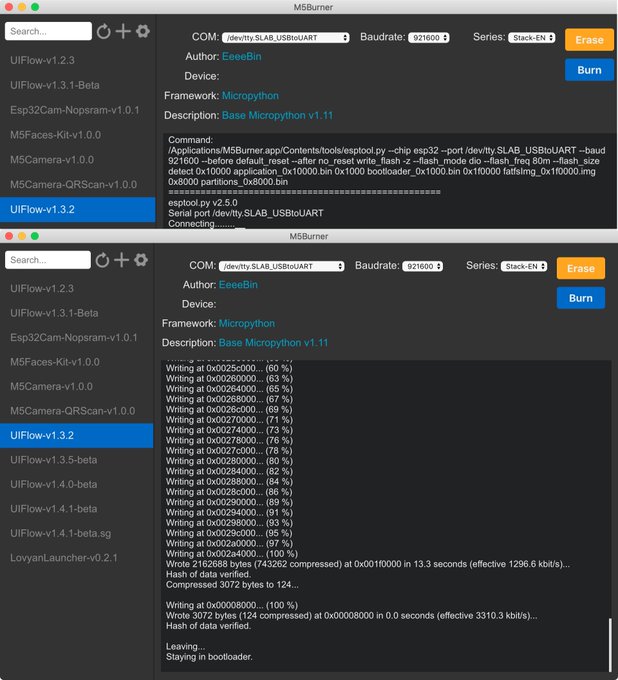Viewport: 618px width, 680px height.
Task: Click Micropython framework link in top window
Action: 250,96
